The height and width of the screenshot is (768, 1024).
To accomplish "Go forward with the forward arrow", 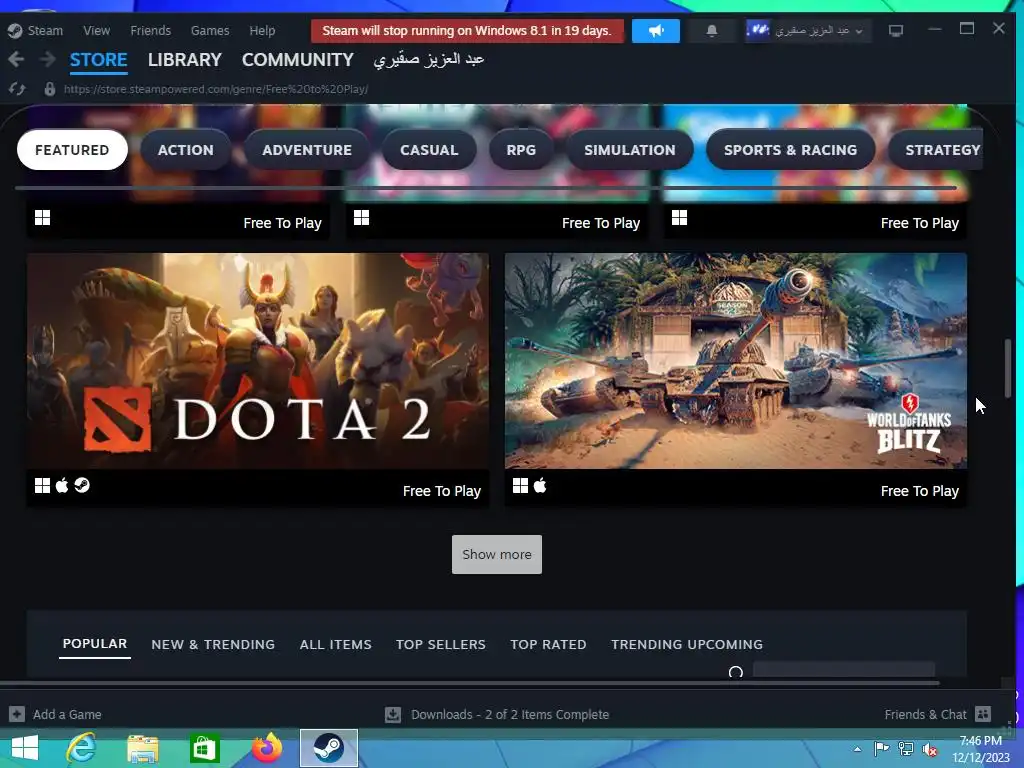I will (48, 59).
